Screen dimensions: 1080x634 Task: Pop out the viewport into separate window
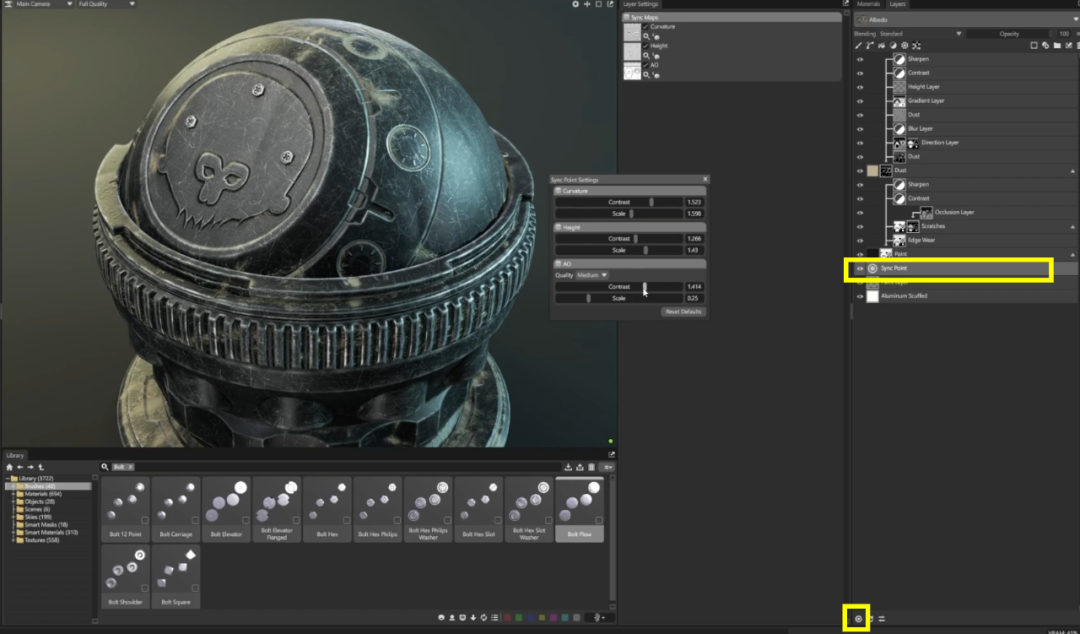point(610,4)
